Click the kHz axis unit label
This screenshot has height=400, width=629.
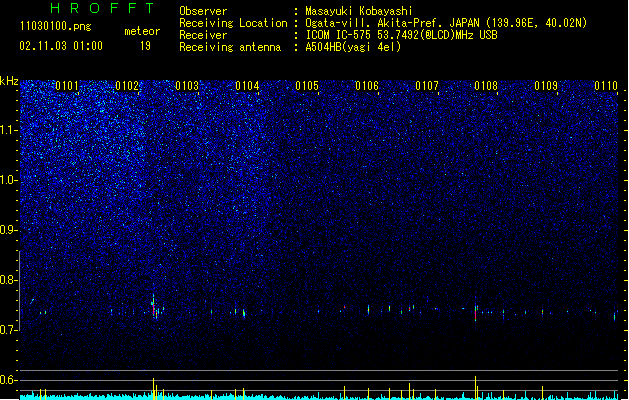(x=9, y=81)
